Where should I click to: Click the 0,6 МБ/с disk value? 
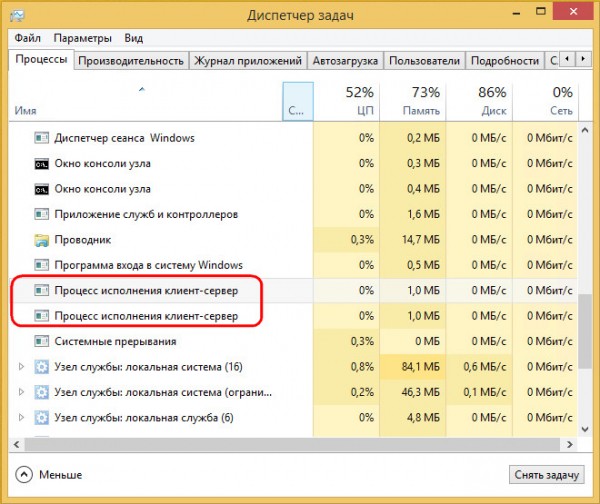(x=484, y=367)
